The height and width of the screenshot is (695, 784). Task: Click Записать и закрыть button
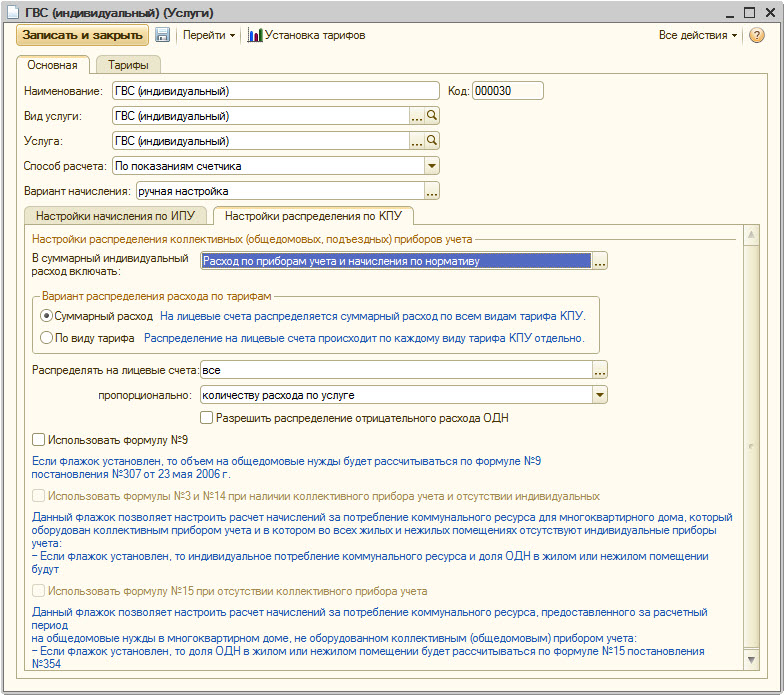point(82,35)
